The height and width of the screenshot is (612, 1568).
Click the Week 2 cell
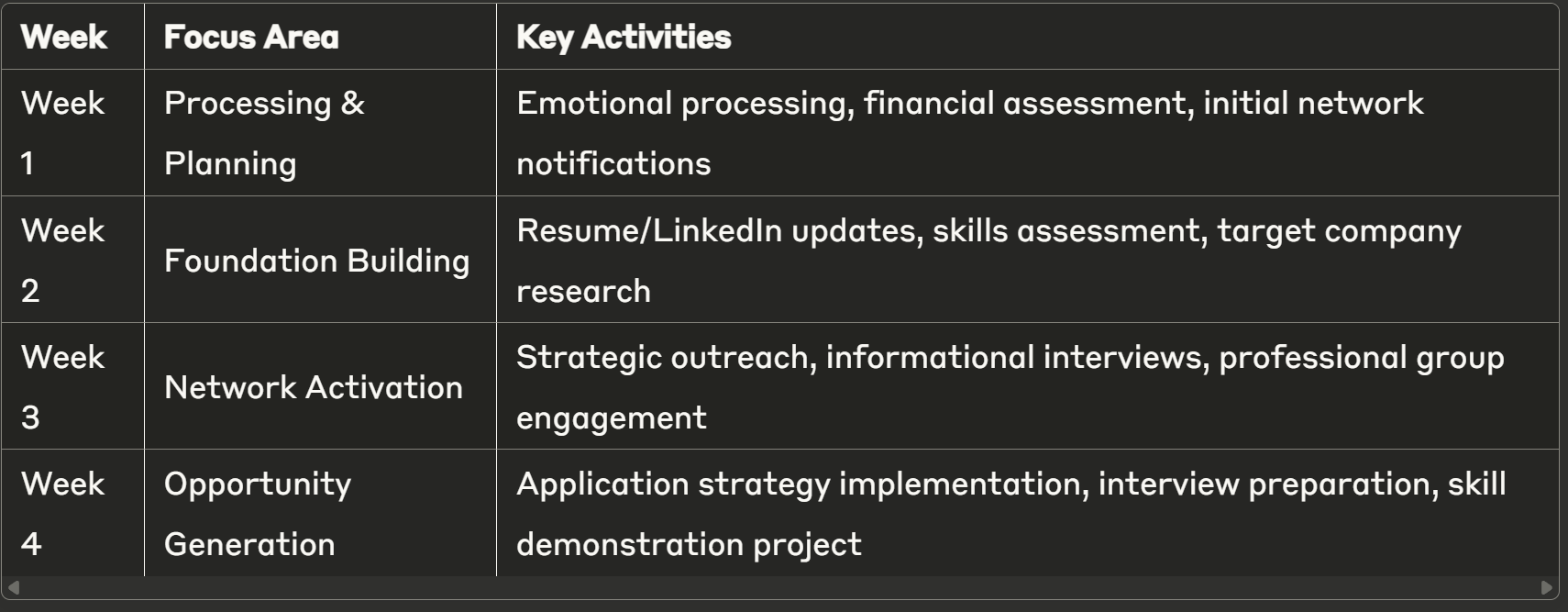click(x=73, y=260)
